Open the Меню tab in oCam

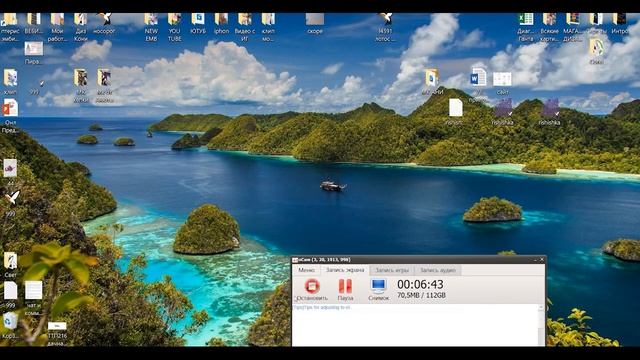pos(306,270)
